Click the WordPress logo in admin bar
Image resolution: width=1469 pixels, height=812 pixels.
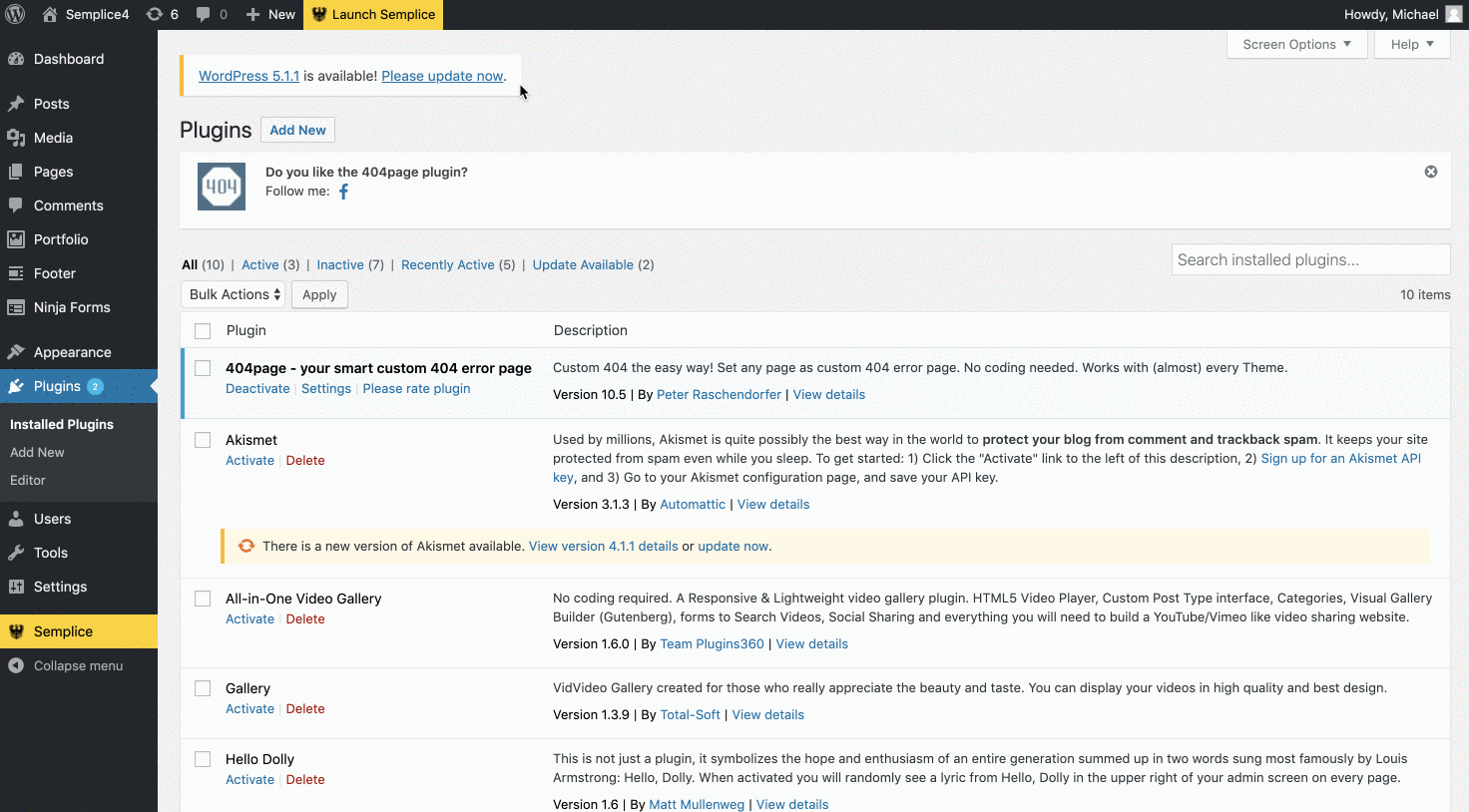15,15
